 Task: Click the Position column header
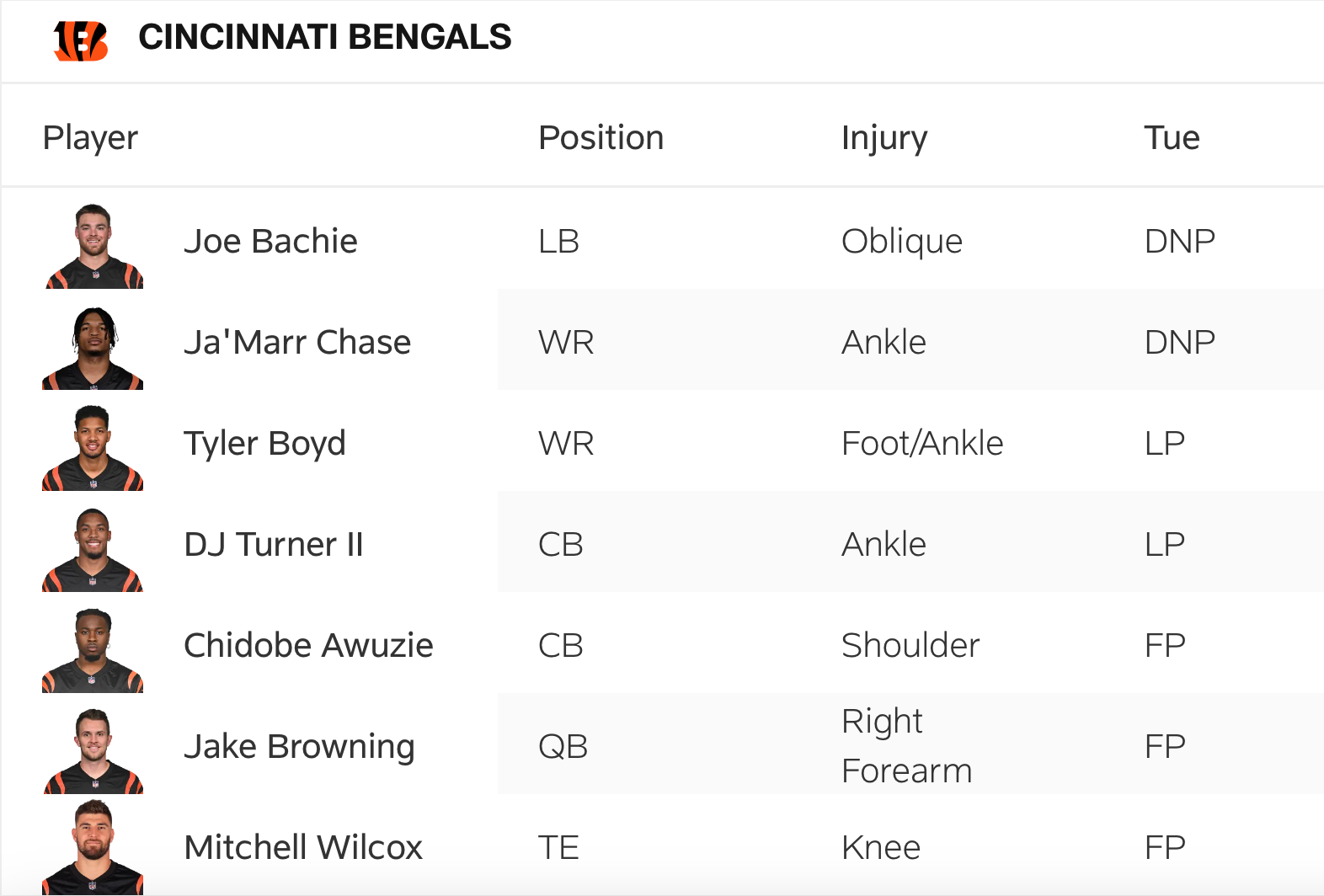pyautogui.click(x=601, y=138)
